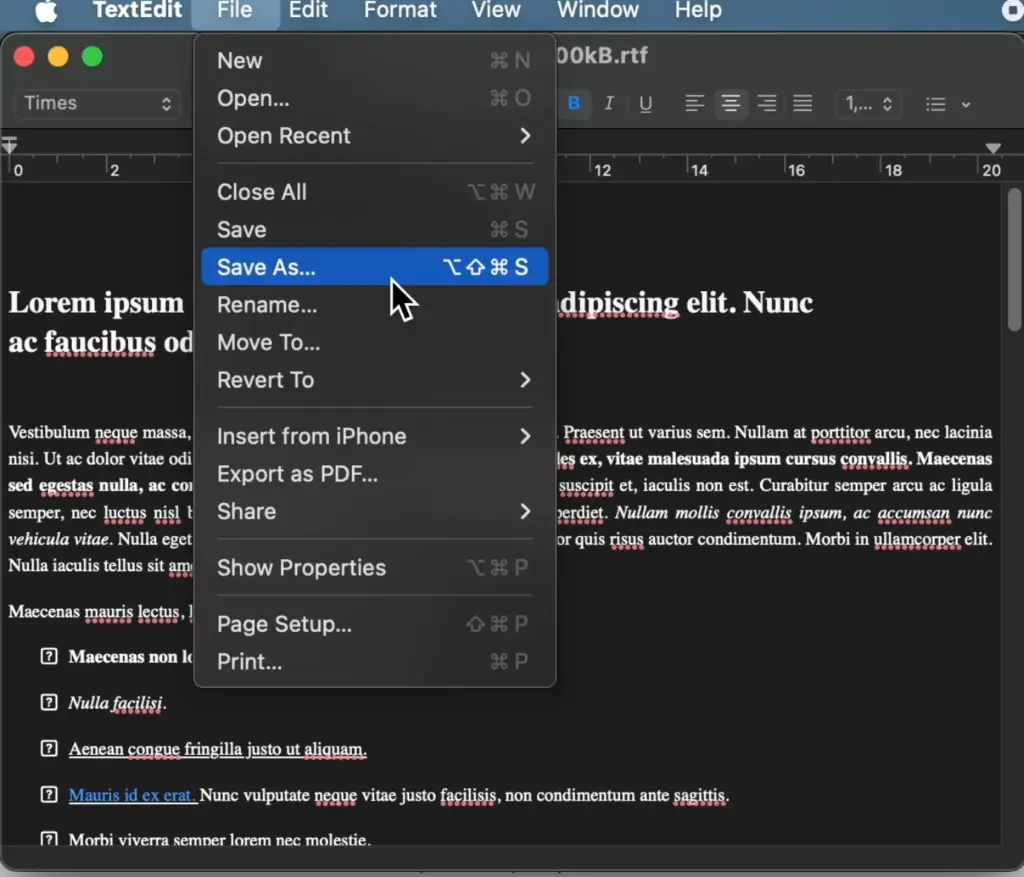The height and width of the screenshot is (877, 1024).
Task: Select Save As... menu item
Action: coord(374,267)
